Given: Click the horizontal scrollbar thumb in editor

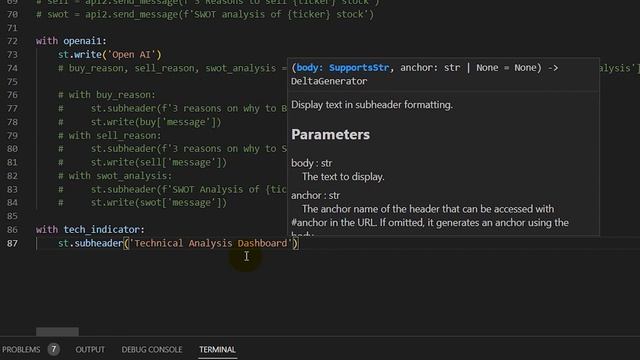Looking at the screenshot, I should tap(58, 331).
